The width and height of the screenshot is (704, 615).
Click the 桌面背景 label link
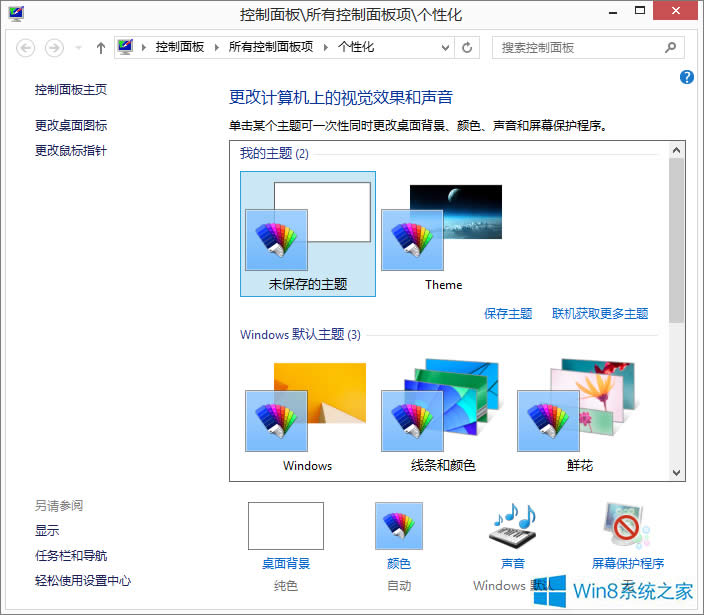point(286,563)
